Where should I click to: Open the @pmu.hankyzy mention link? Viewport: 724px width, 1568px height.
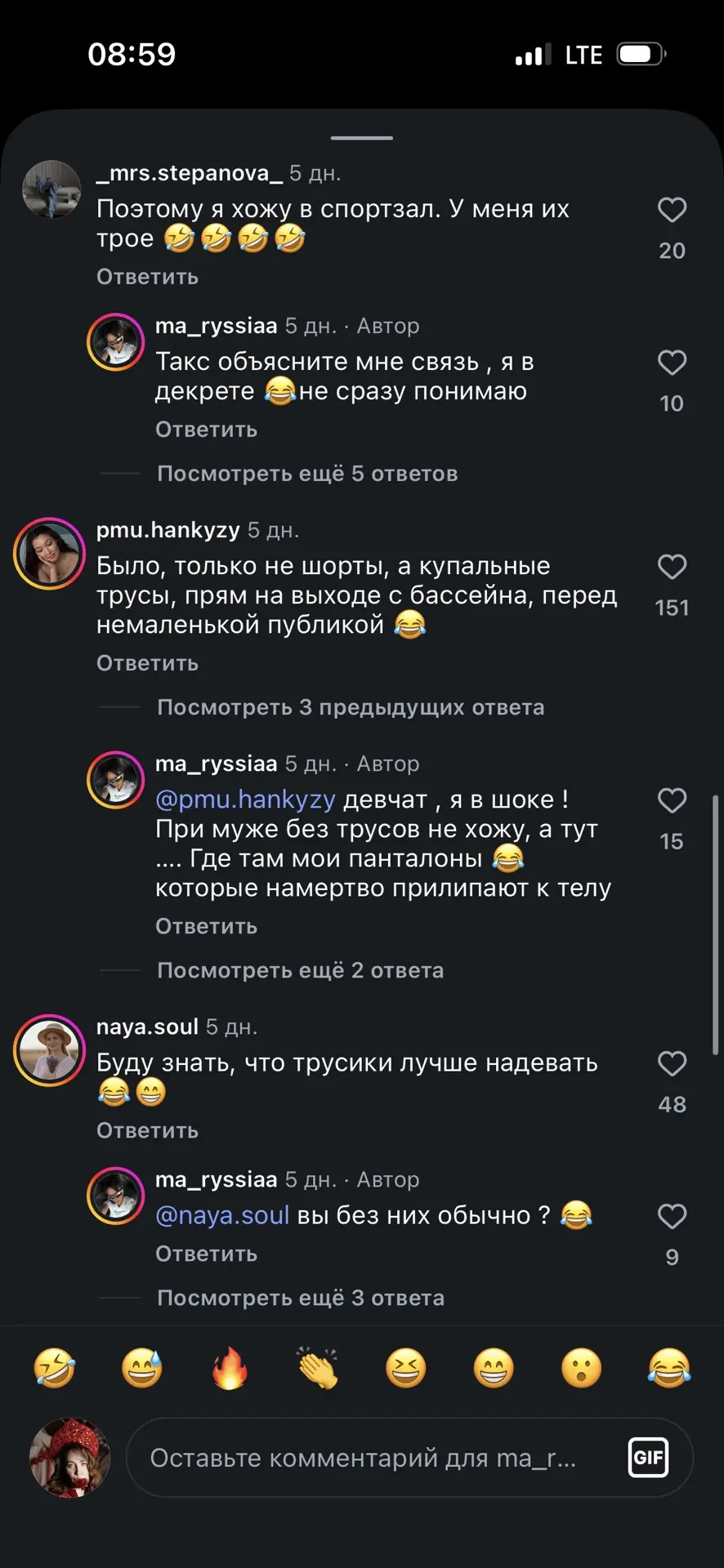(245, 800)
